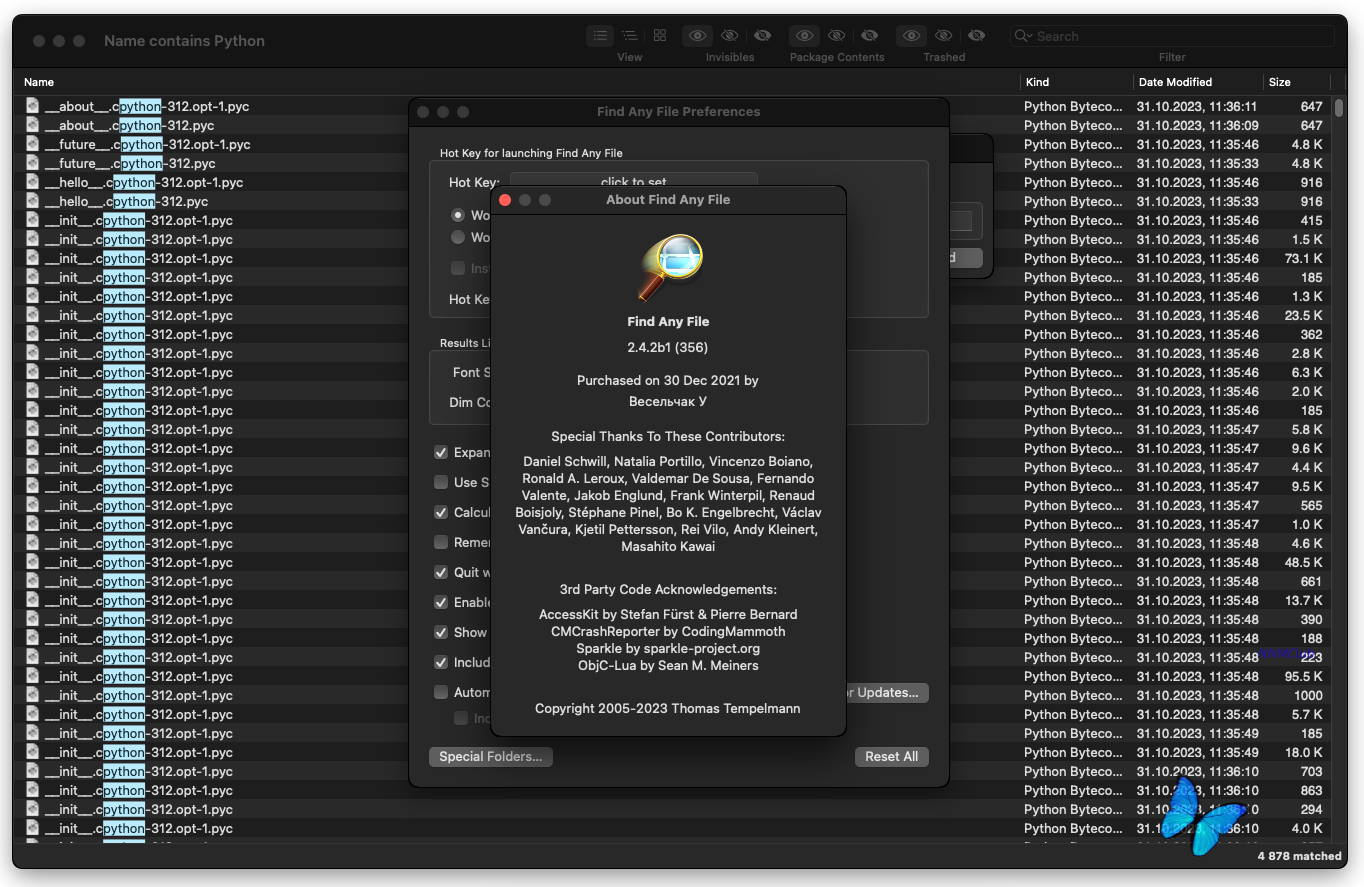This screenshot has width=1364, height=887.
Task: Click the Special Folders… button in Preferences
Action: tap(490, 756)
